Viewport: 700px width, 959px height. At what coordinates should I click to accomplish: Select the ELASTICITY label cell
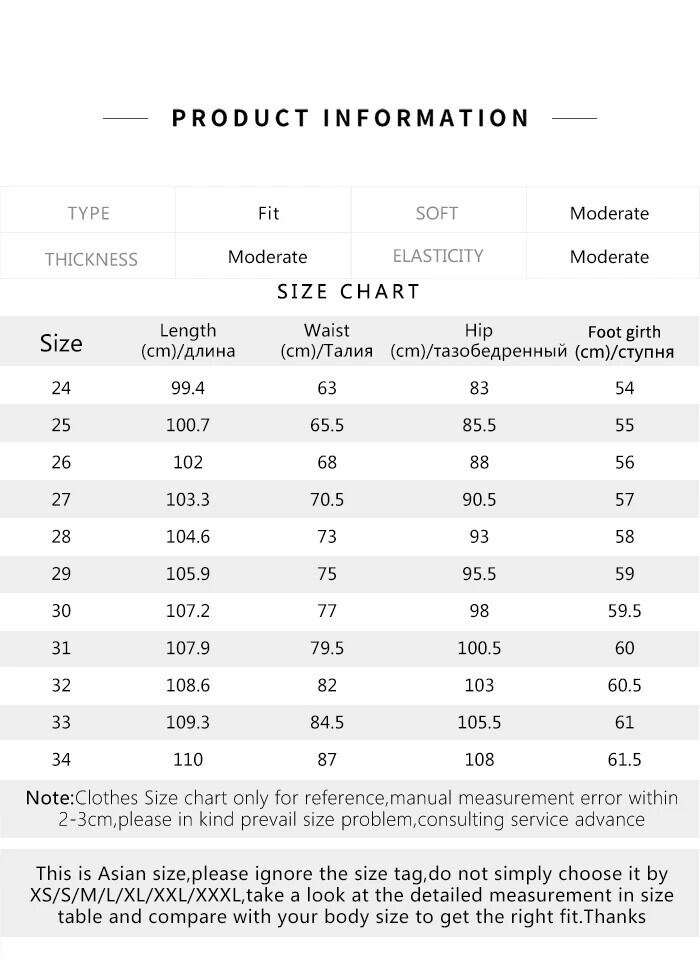click(438, 256)
